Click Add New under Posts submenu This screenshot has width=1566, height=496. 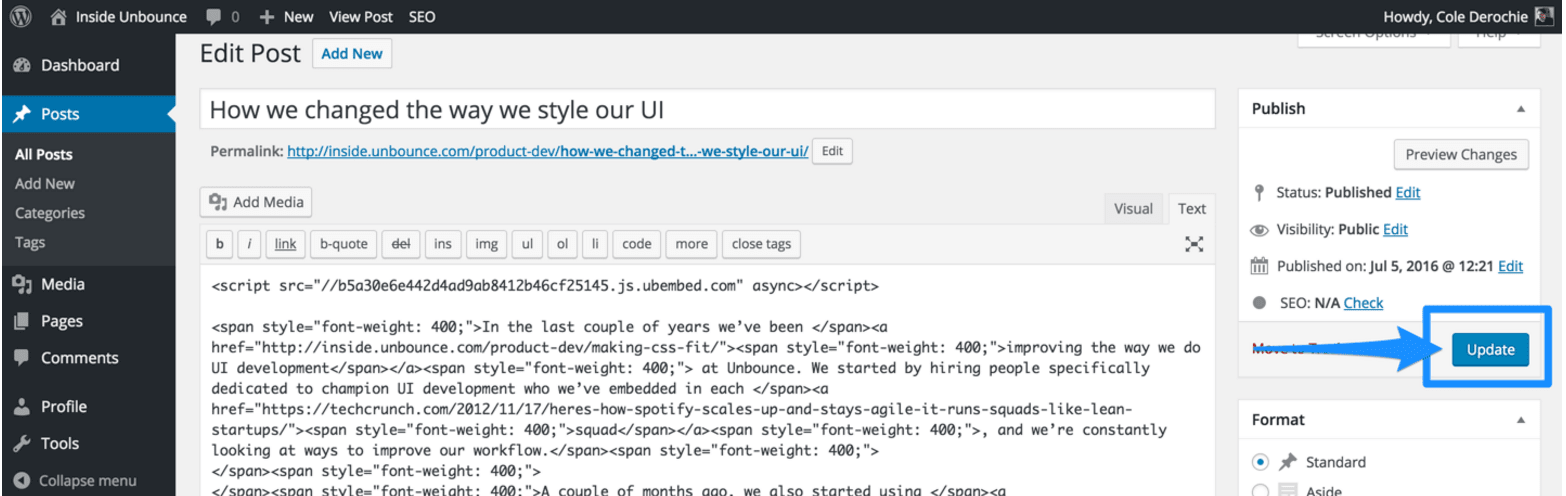tap(45, 184)
